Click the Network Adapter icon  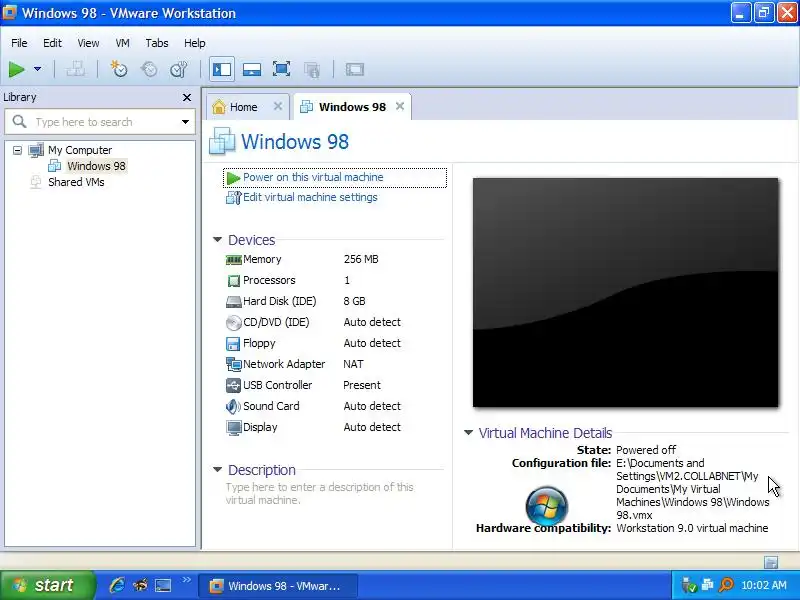tap(233, 364)
